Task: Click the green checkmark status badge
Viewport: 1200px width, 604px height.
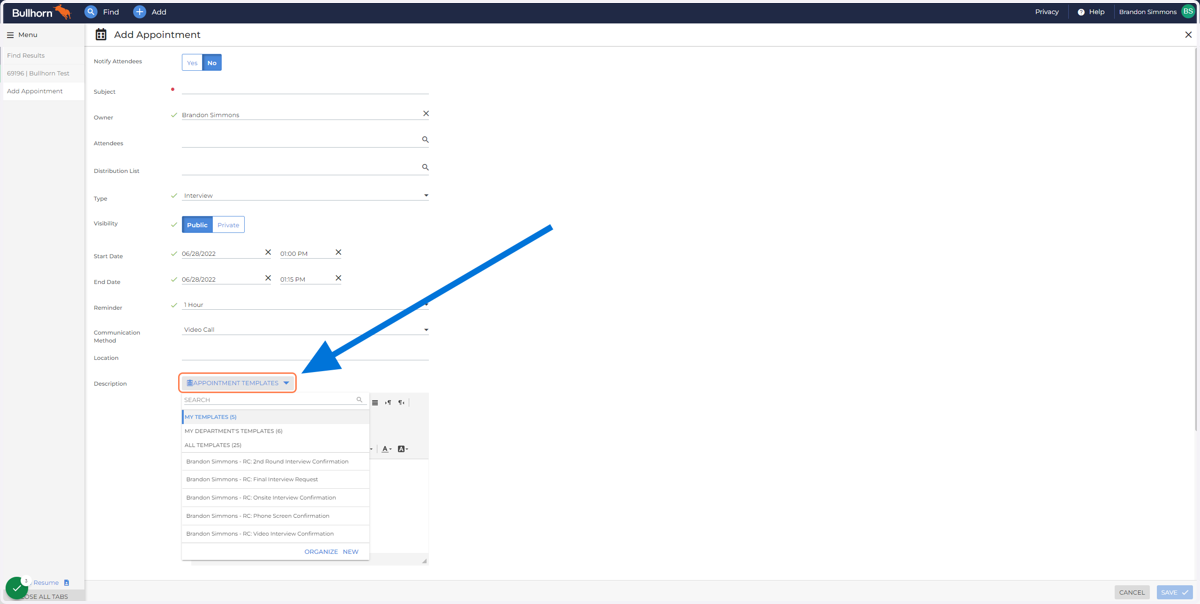Action: [16, 588]
